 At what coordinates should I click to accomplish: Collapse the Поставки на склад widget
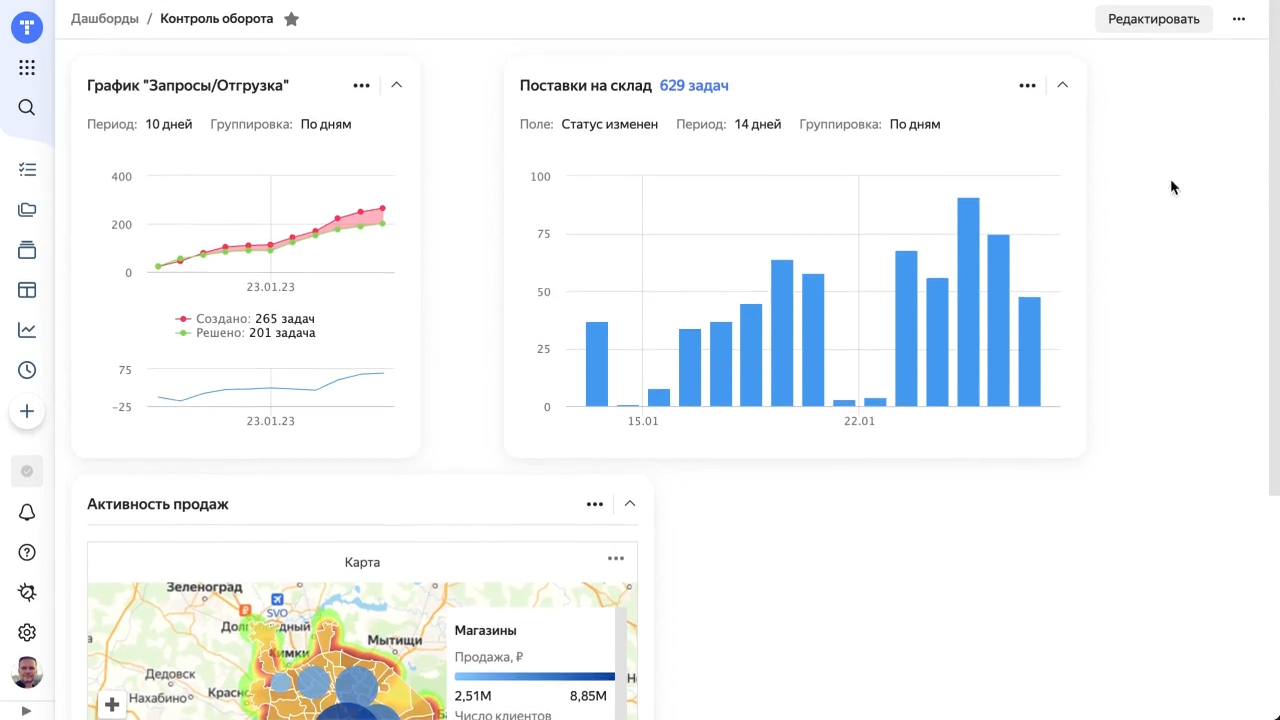point(1062,85)
